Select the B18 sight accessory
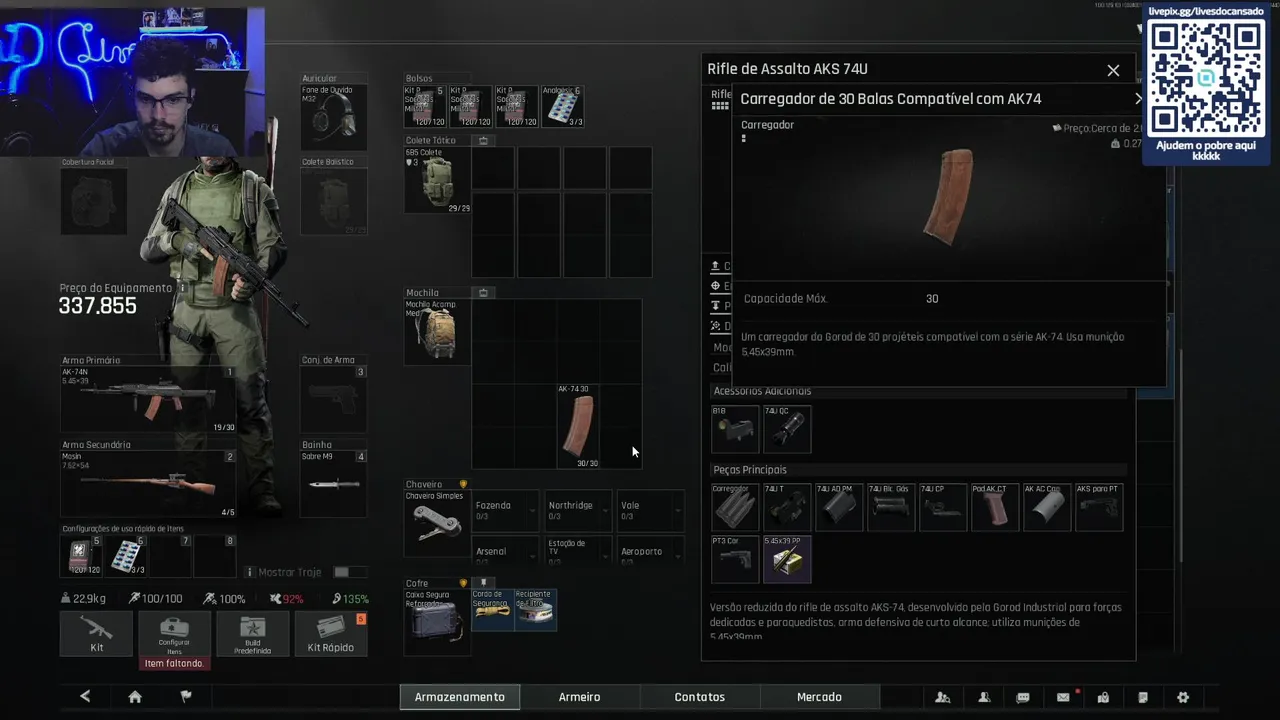 click(x=734, y=429)
